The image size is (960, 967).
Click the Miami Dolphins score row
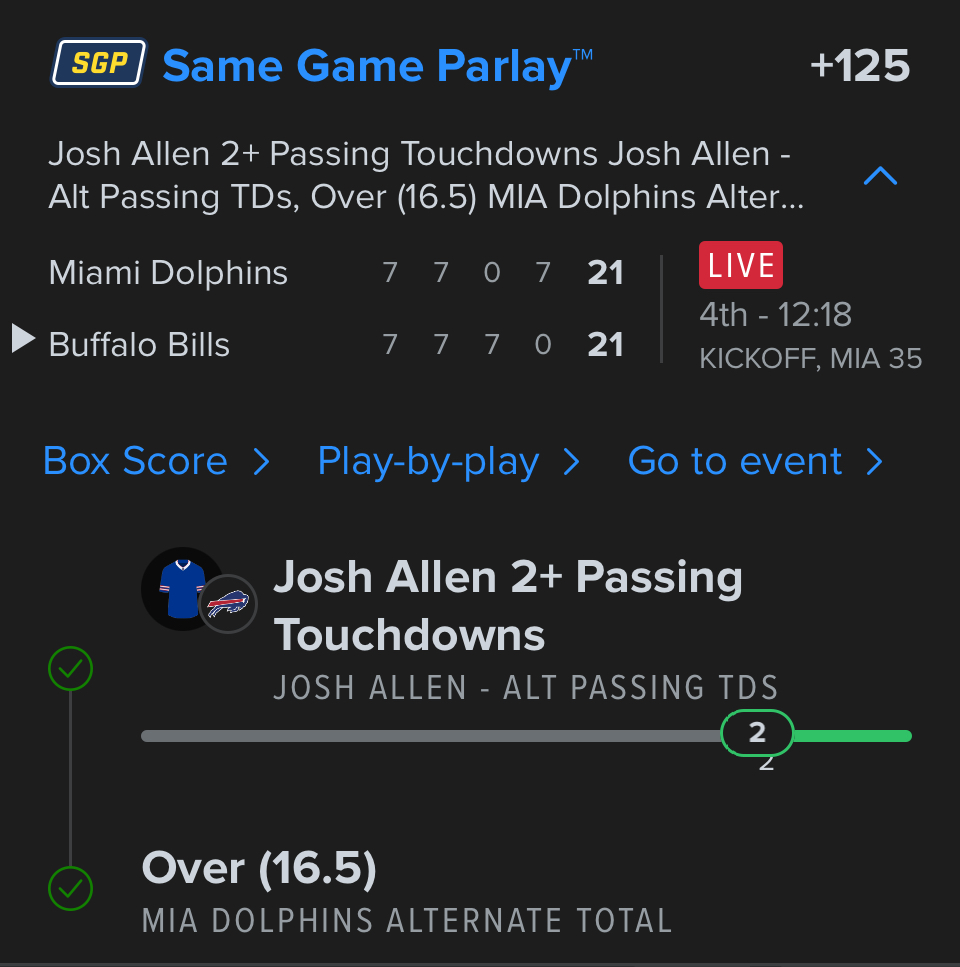coord(336,272)
